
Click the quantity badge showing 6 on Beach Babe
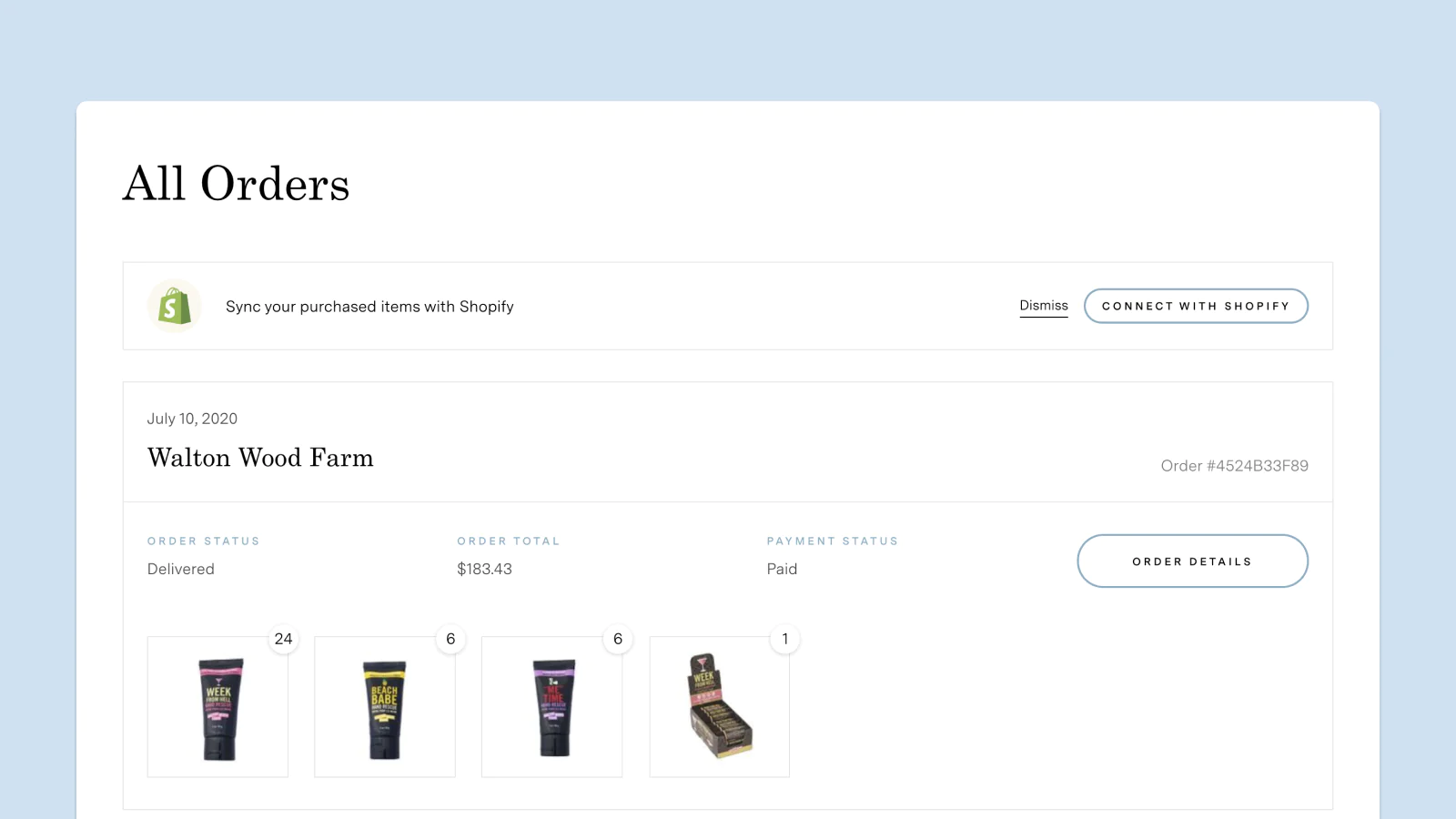pos(450,639)
